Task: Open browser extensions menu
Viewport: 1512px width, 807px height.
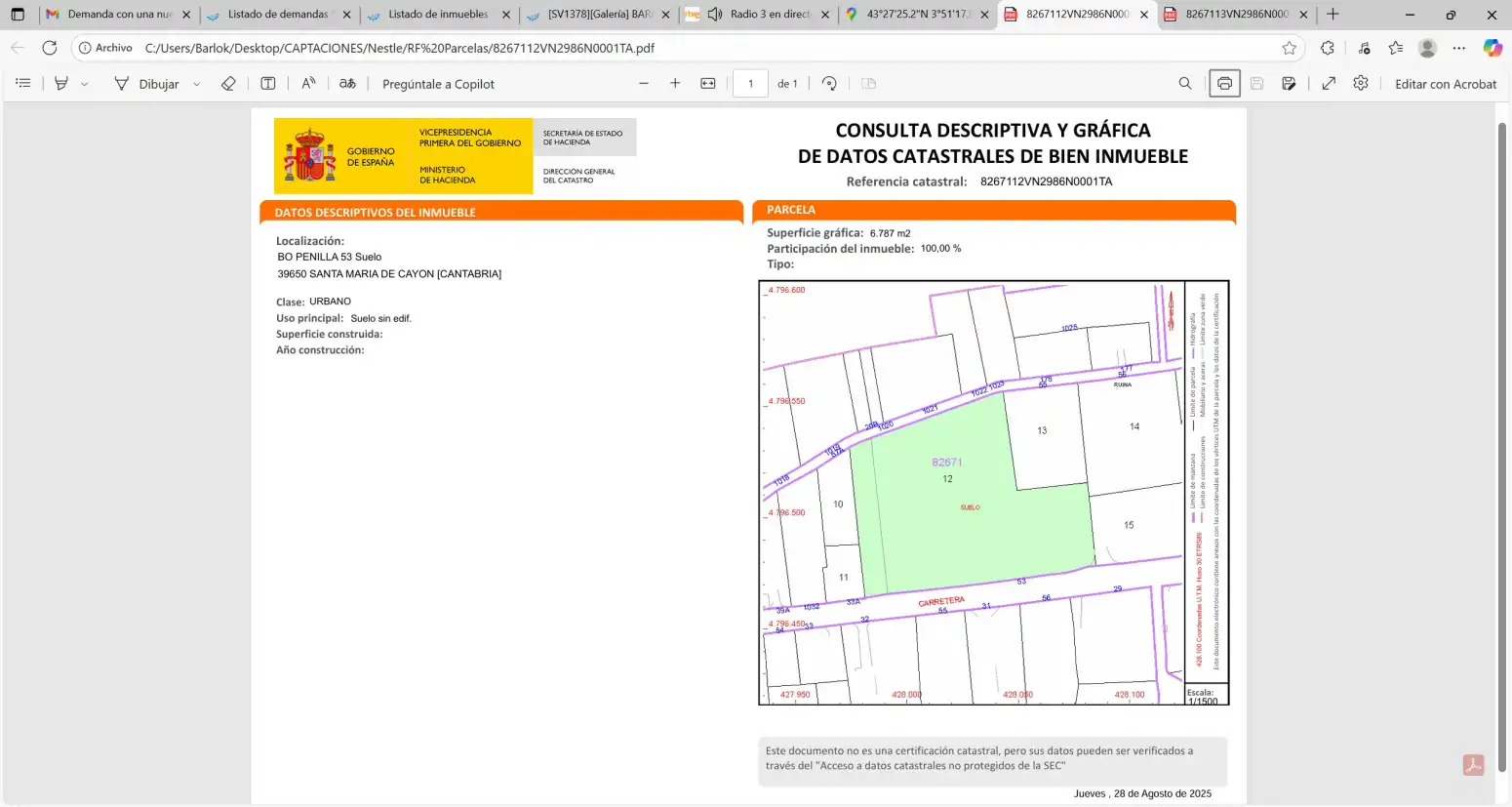Action: (x=1328, y=48)
